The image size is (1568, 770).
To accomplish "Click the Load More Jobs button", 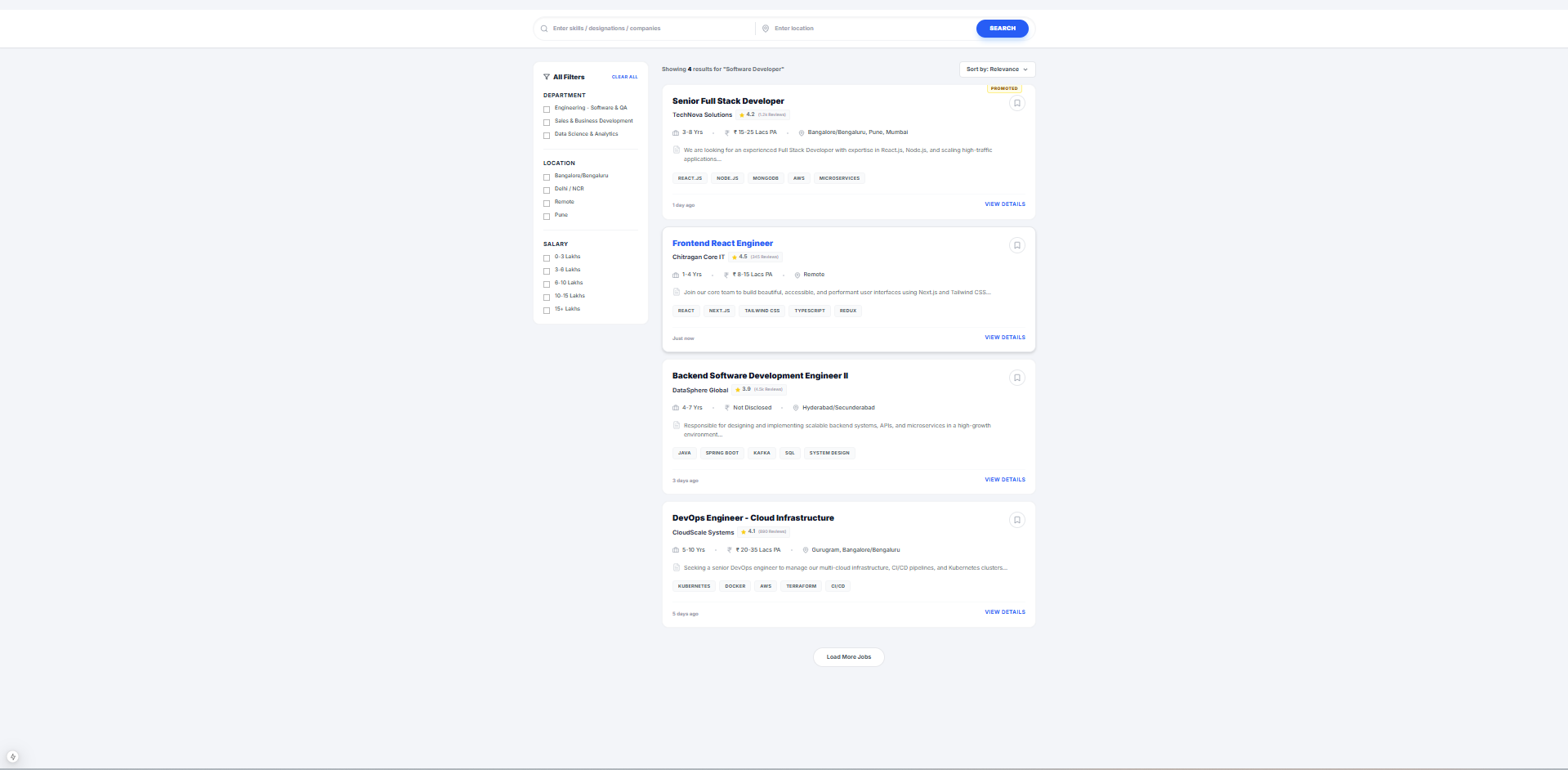I will tap(848, 657).
